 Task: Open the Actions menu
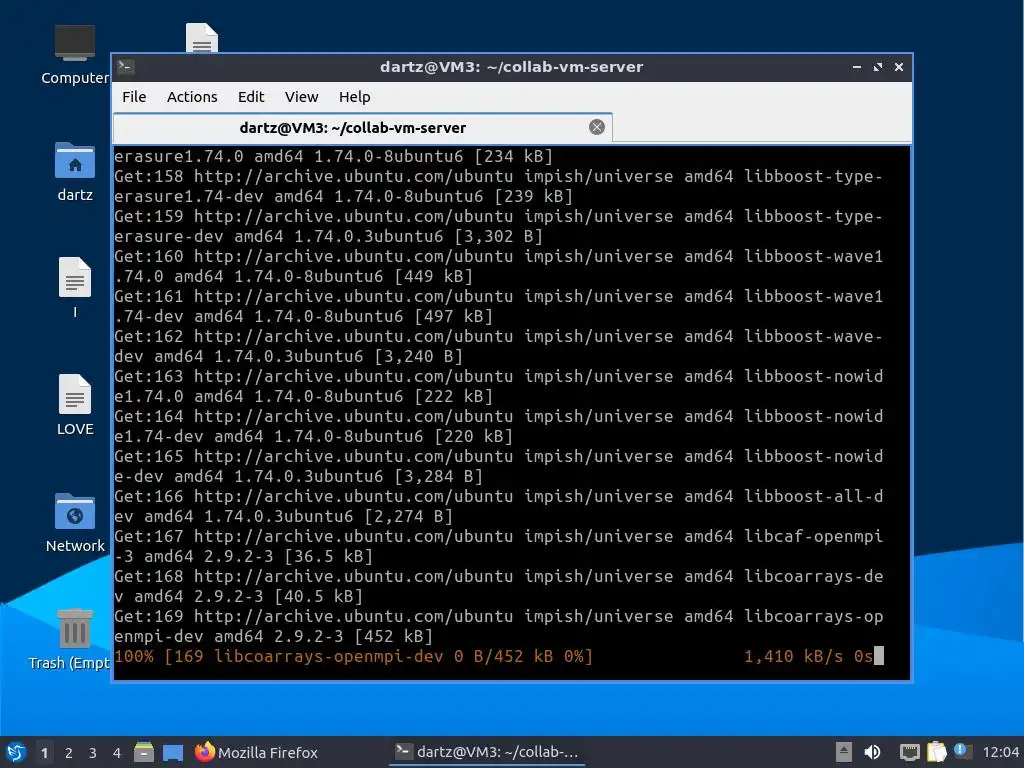(192, 97)
